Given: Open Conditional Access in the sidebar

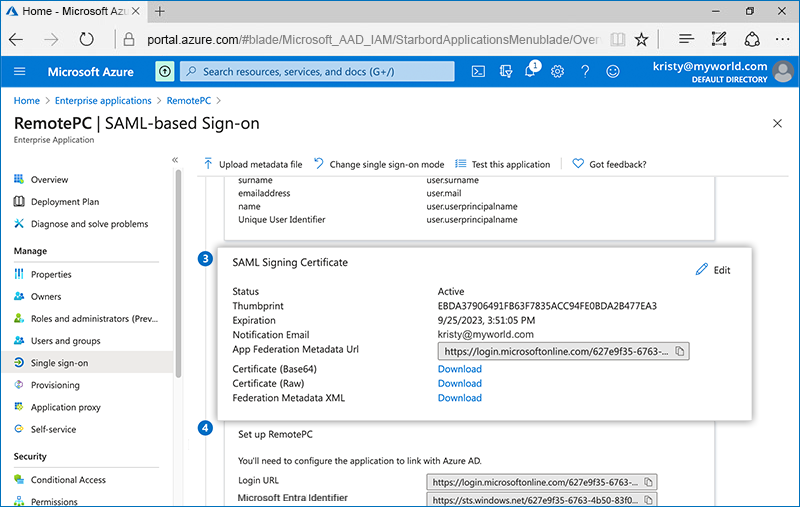Looking at the screenshot, I should [x=68, y=480].
